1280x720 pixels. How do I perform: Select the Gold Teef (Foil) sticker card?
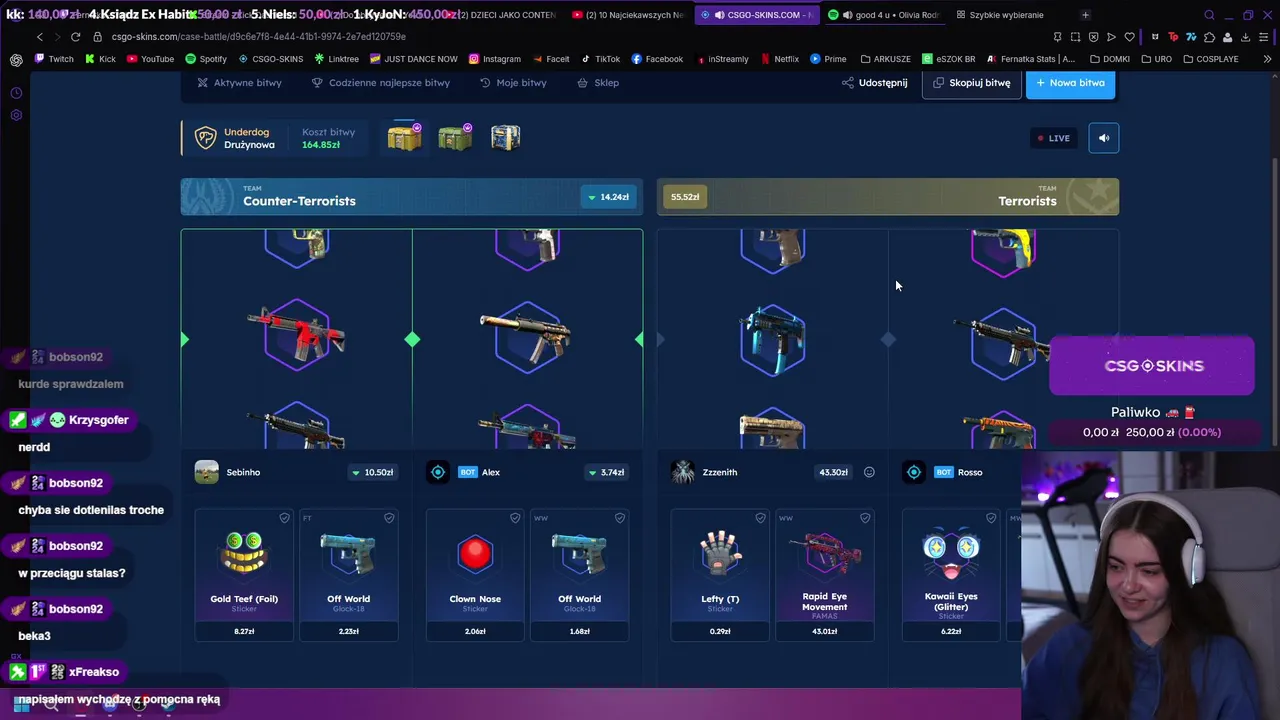coord(244,575)
